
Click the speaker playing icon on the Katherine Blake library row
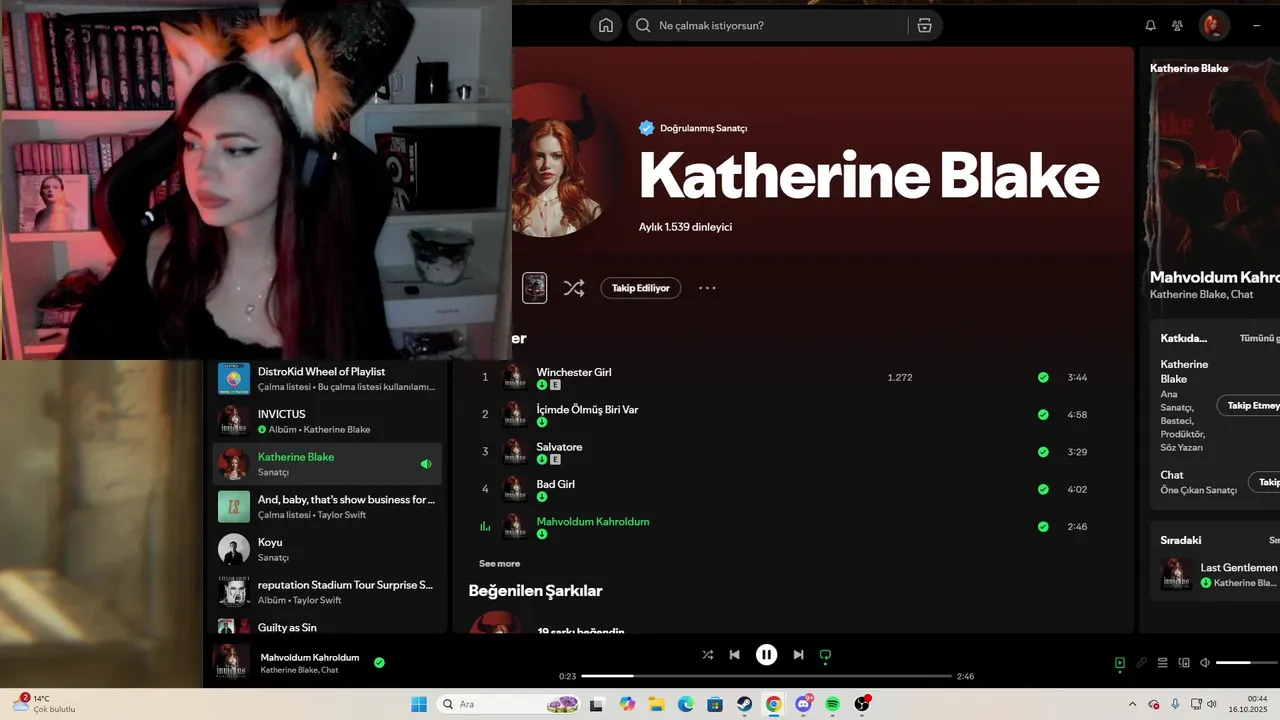point(426,464)
